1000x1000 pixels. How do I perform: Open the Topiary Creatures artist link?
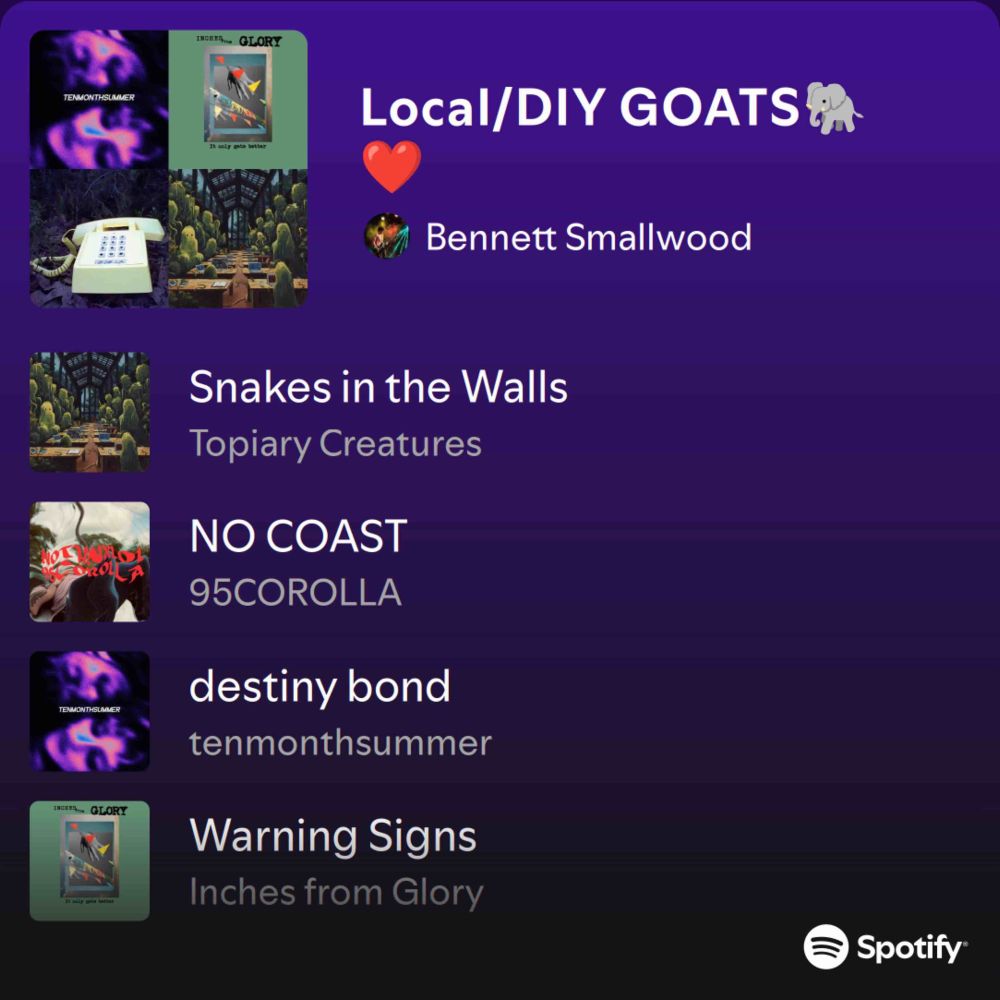(335, 444)
